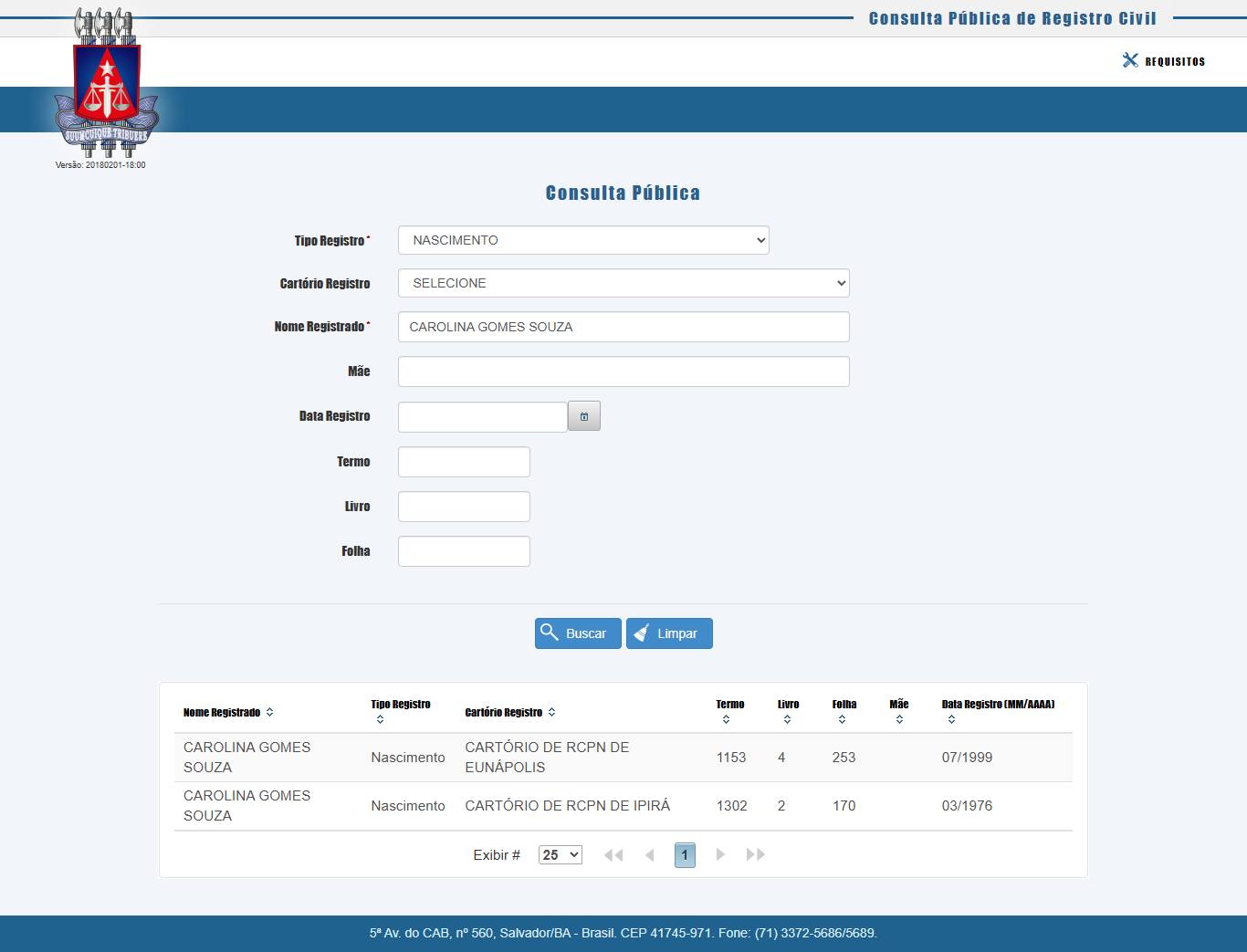This screenshot has width=1247, height=952.
Task: Sort results by Livro column
Action: coord(787,720)
